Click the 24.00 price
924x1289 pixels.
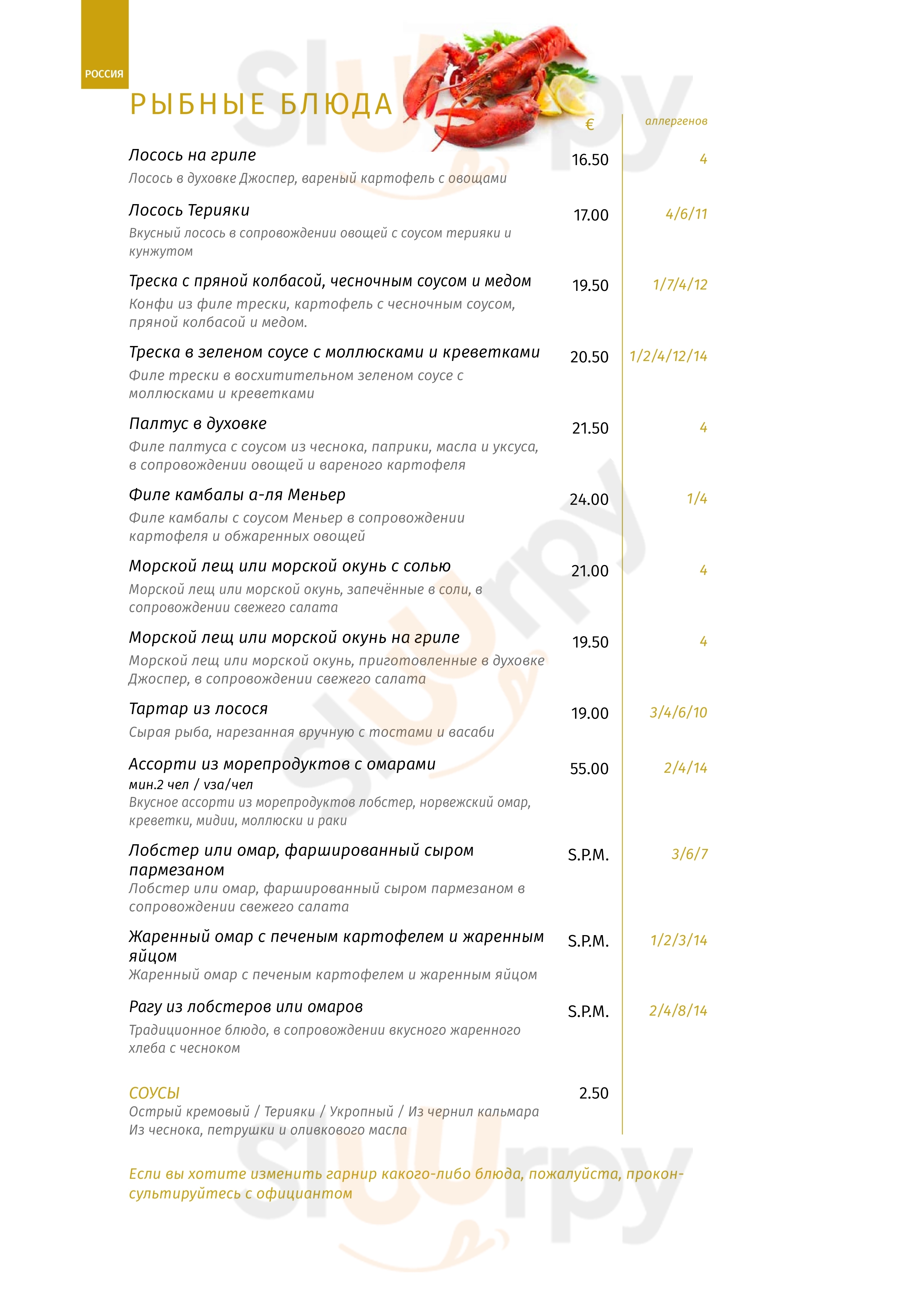pyautogui.click(x=589, y=500)
